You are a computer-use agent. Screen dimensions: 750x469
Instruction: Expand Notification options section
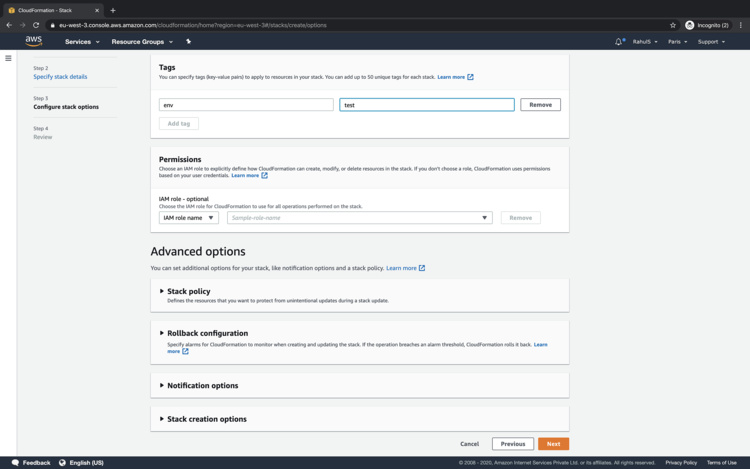[x=202, y=385]
